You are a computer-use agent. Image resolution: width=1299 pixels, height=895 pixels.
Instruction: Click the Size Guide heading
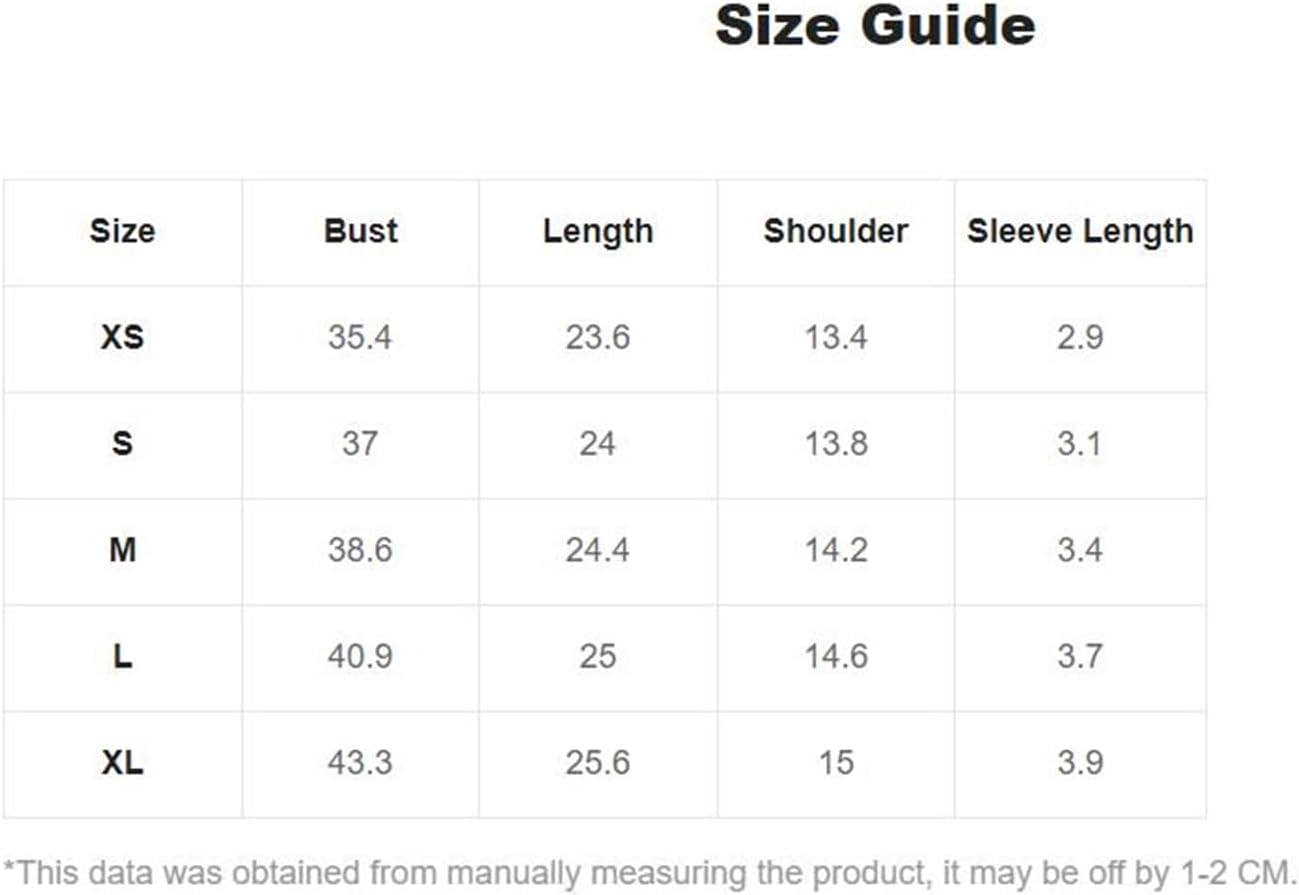(x=875, y=25)
